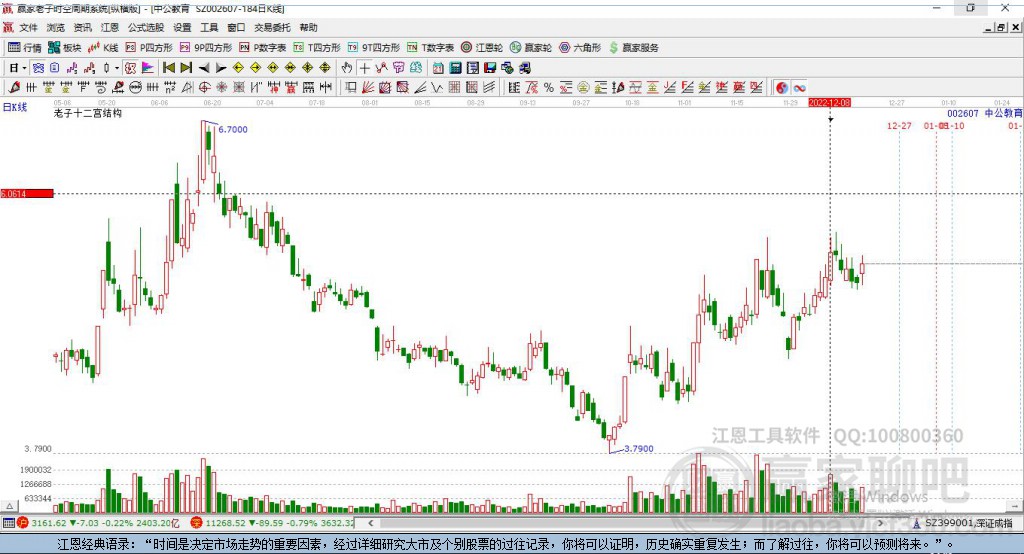1024x554 pixels.
Task: Click the blue infinity loop icon
Action: point(799,88)
